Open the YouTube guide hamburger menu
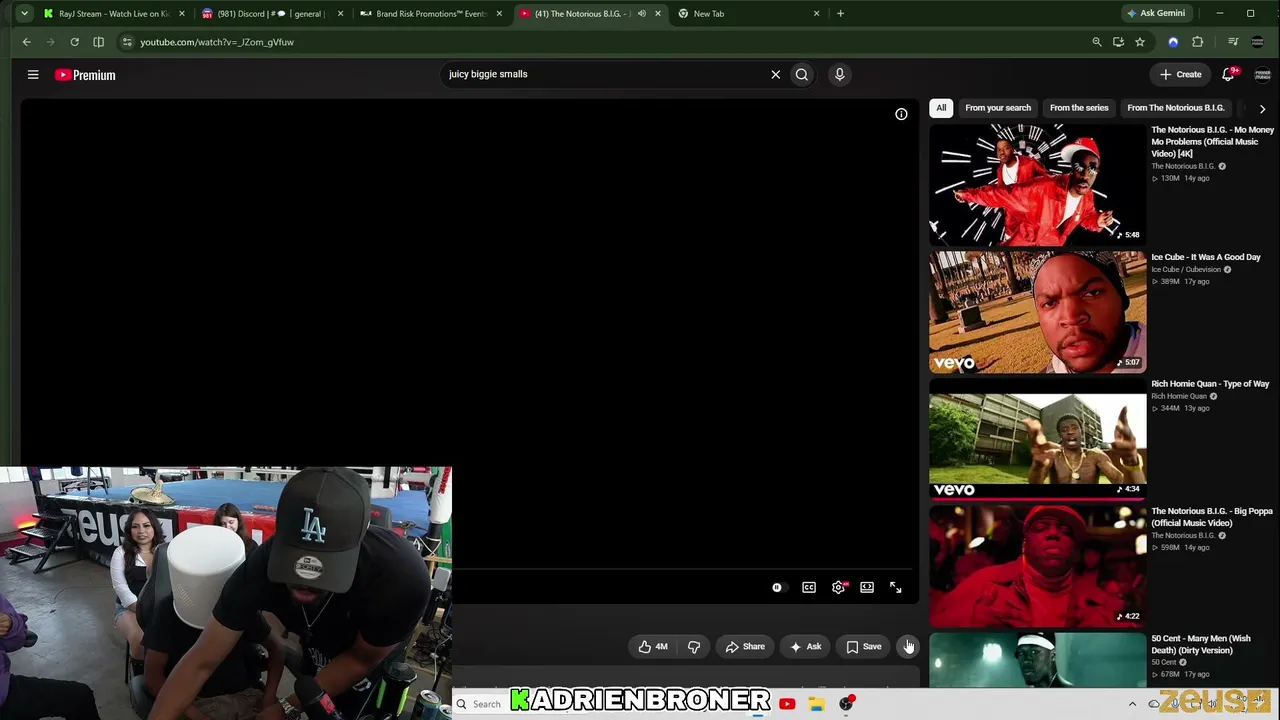This screenshot has width=1280, height=720. (33, 75)
